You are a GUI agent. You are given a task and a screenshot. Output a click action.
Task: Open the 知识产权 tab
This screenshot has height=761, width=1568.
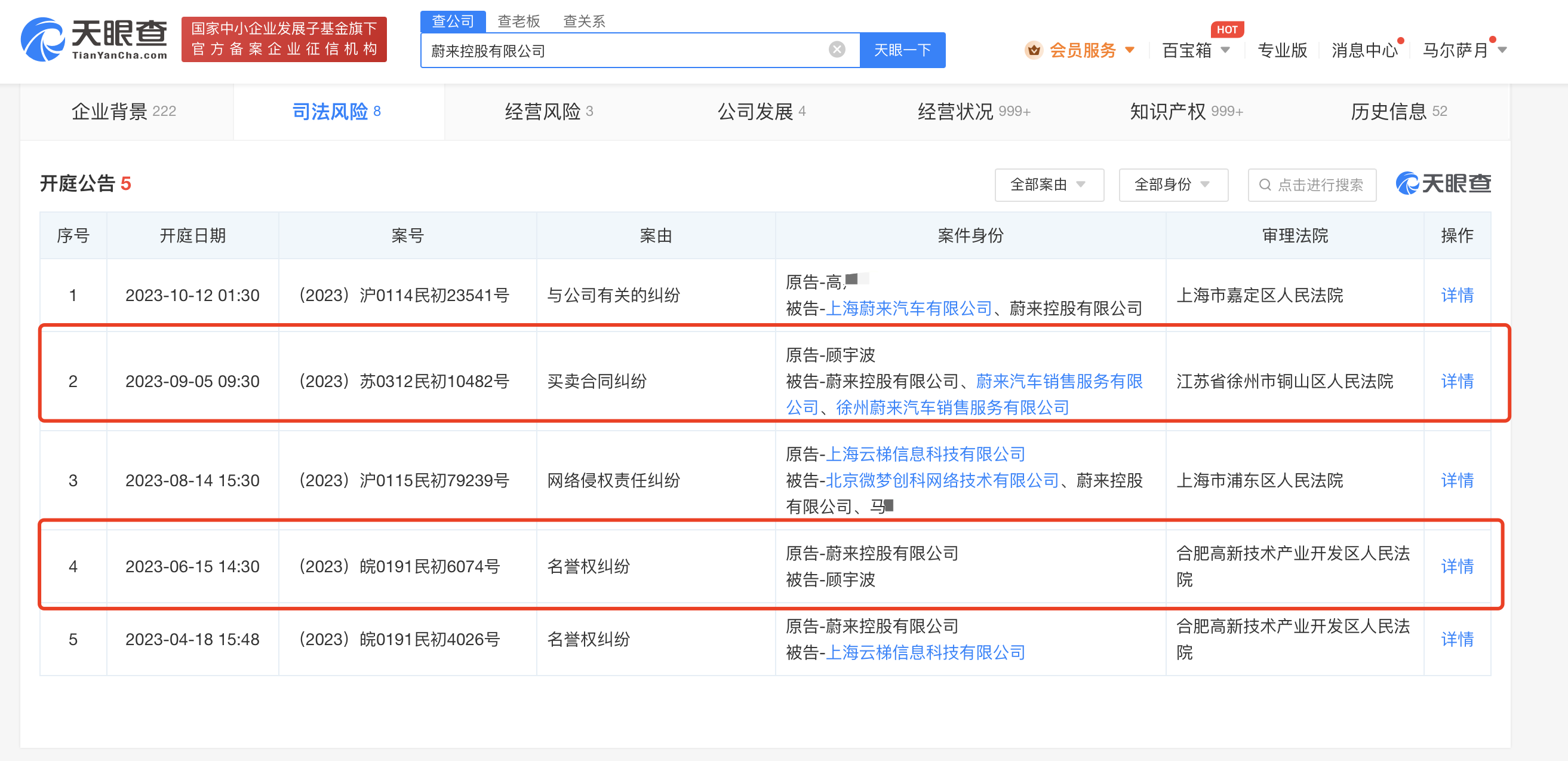1186,112
